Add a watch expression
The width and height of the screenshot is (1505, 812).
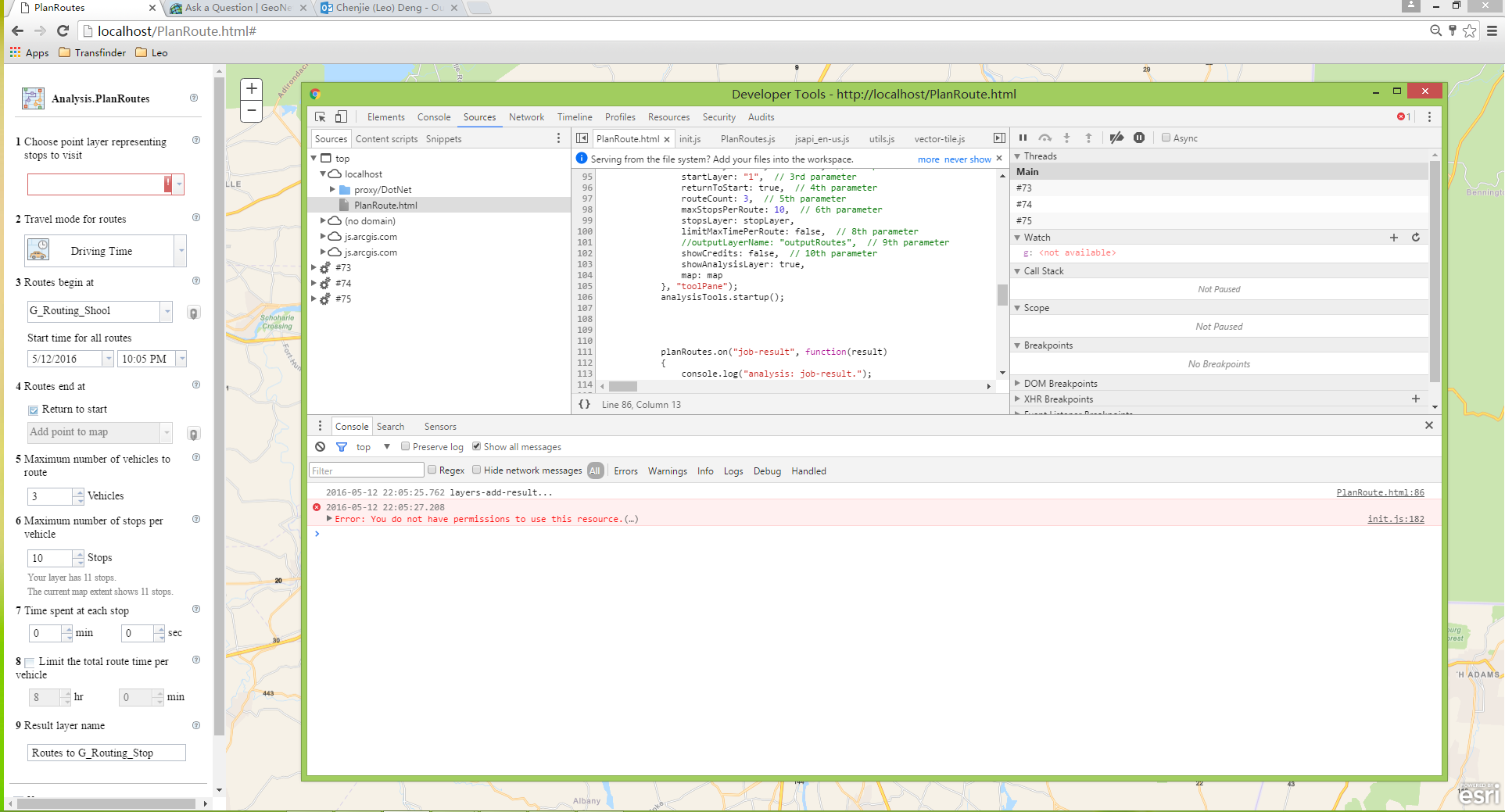coord(1393,238)
